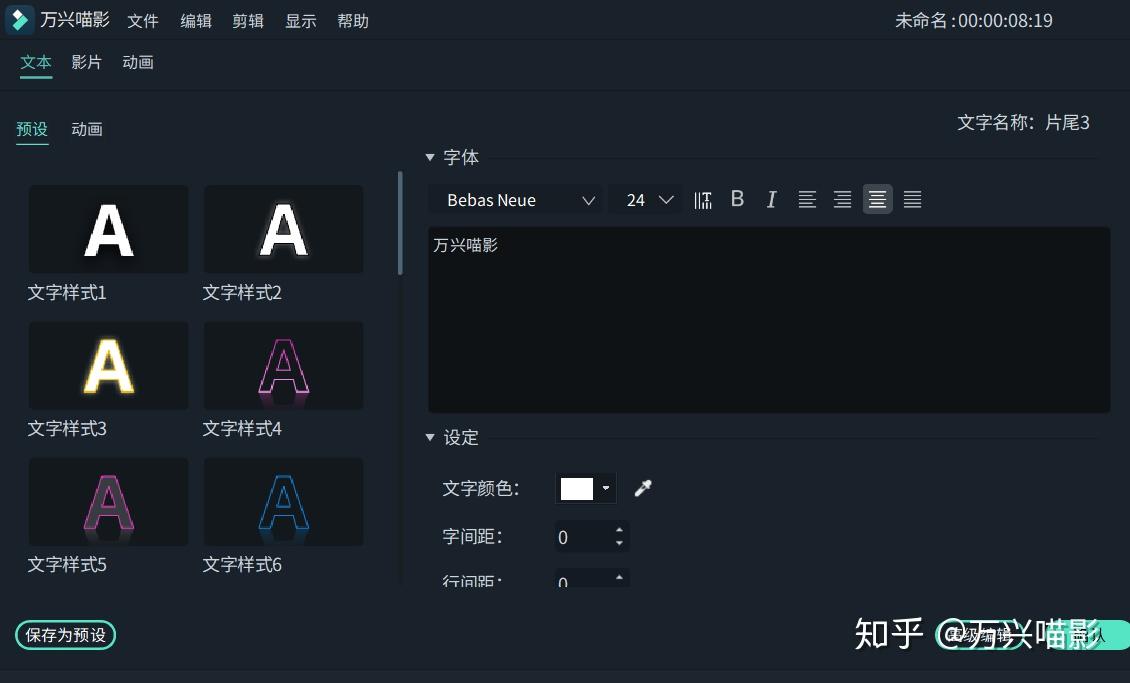Viewport: 1130px width, 683px height.
Task: Click the 万兴喵影 app logo icon
Action: (19, 20)
